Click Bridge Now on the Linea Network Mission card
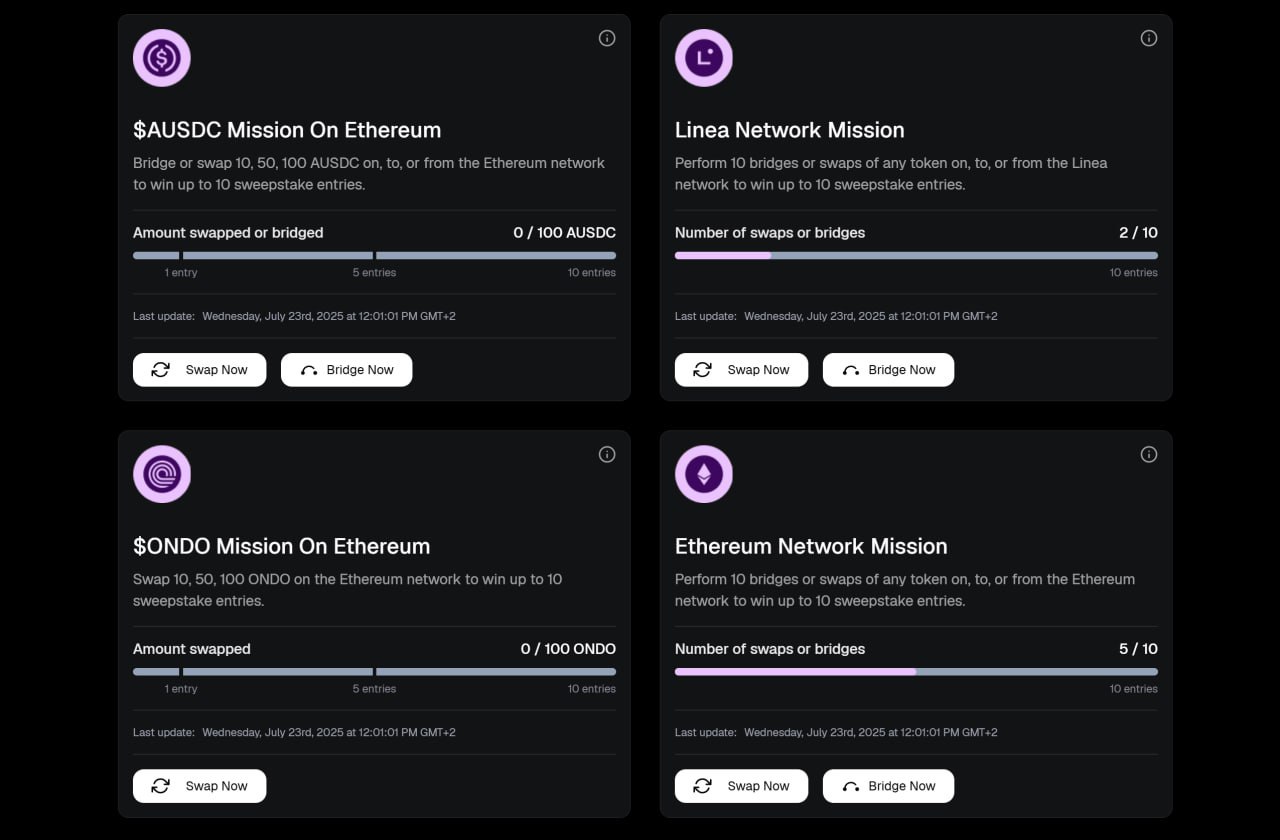1280x840 pixels. pos(889,370)
